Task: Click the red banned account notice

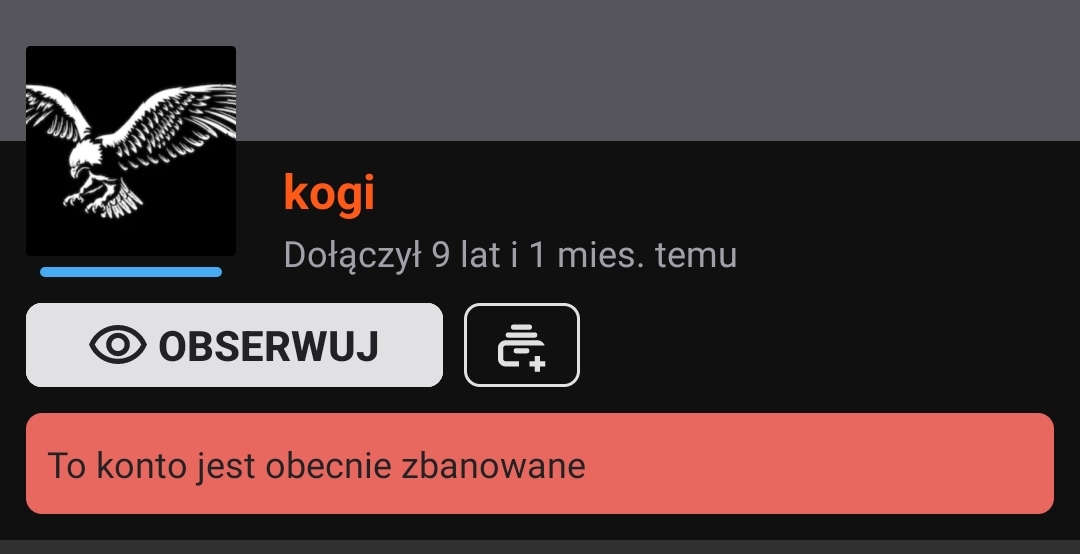Action: [540, 463]
